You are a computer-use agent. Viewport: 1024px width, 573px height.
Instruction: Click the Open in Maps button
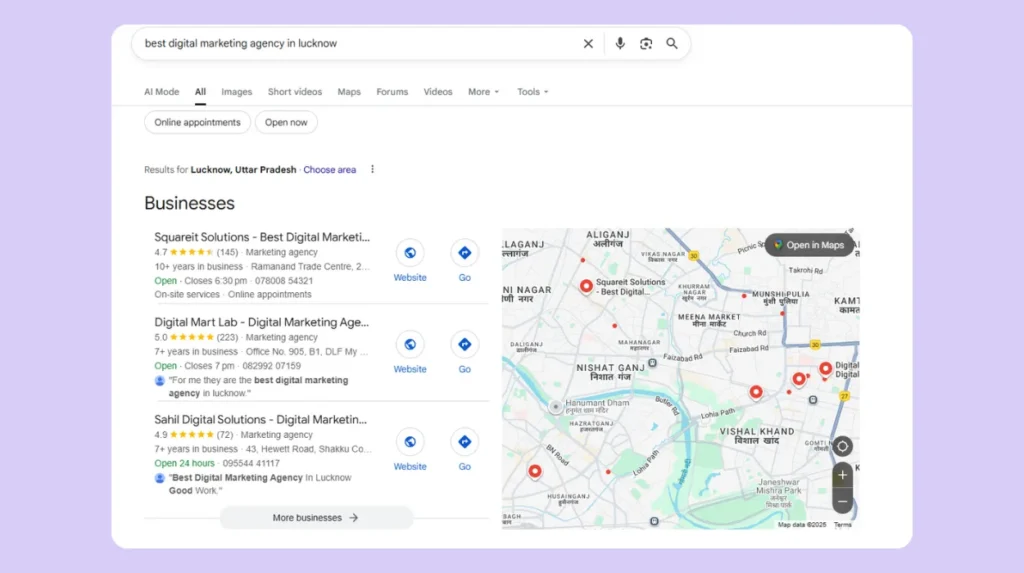(809, 245)
